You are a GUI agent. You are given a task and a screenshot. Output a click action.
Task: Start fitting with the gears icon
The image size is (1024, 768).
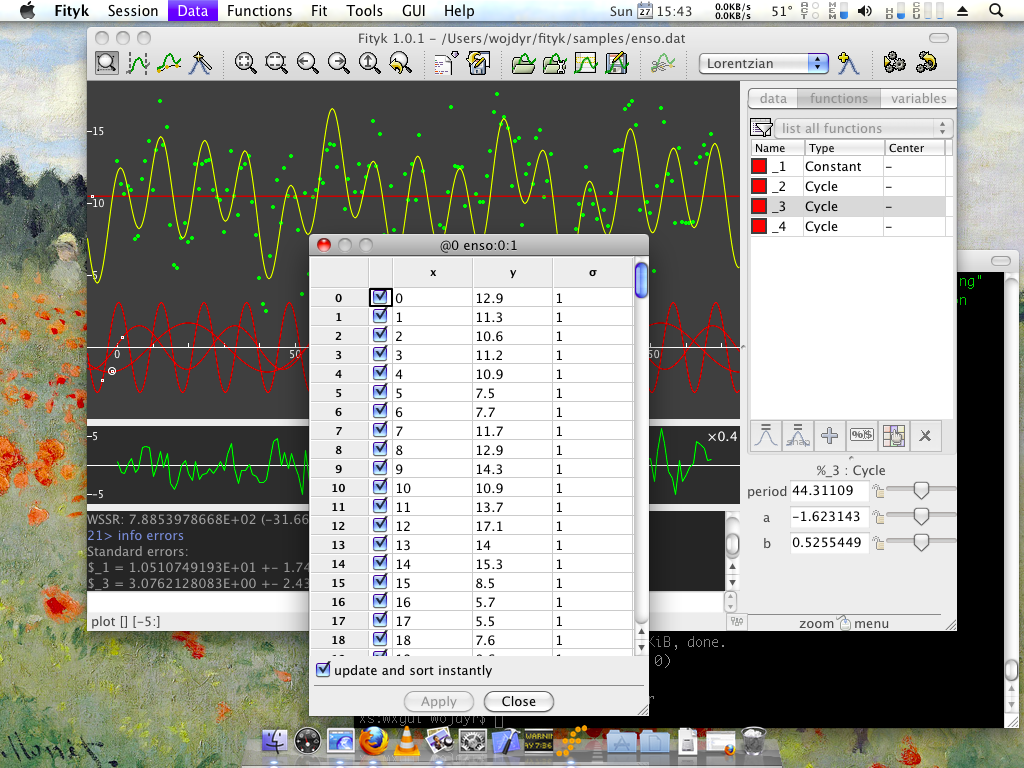coord(894,63)
